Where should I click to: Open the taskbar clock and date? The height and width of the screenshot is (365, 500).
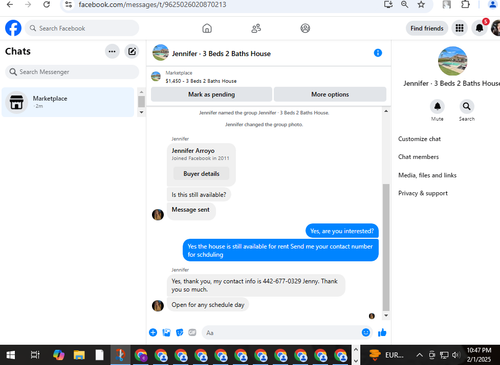479,355
